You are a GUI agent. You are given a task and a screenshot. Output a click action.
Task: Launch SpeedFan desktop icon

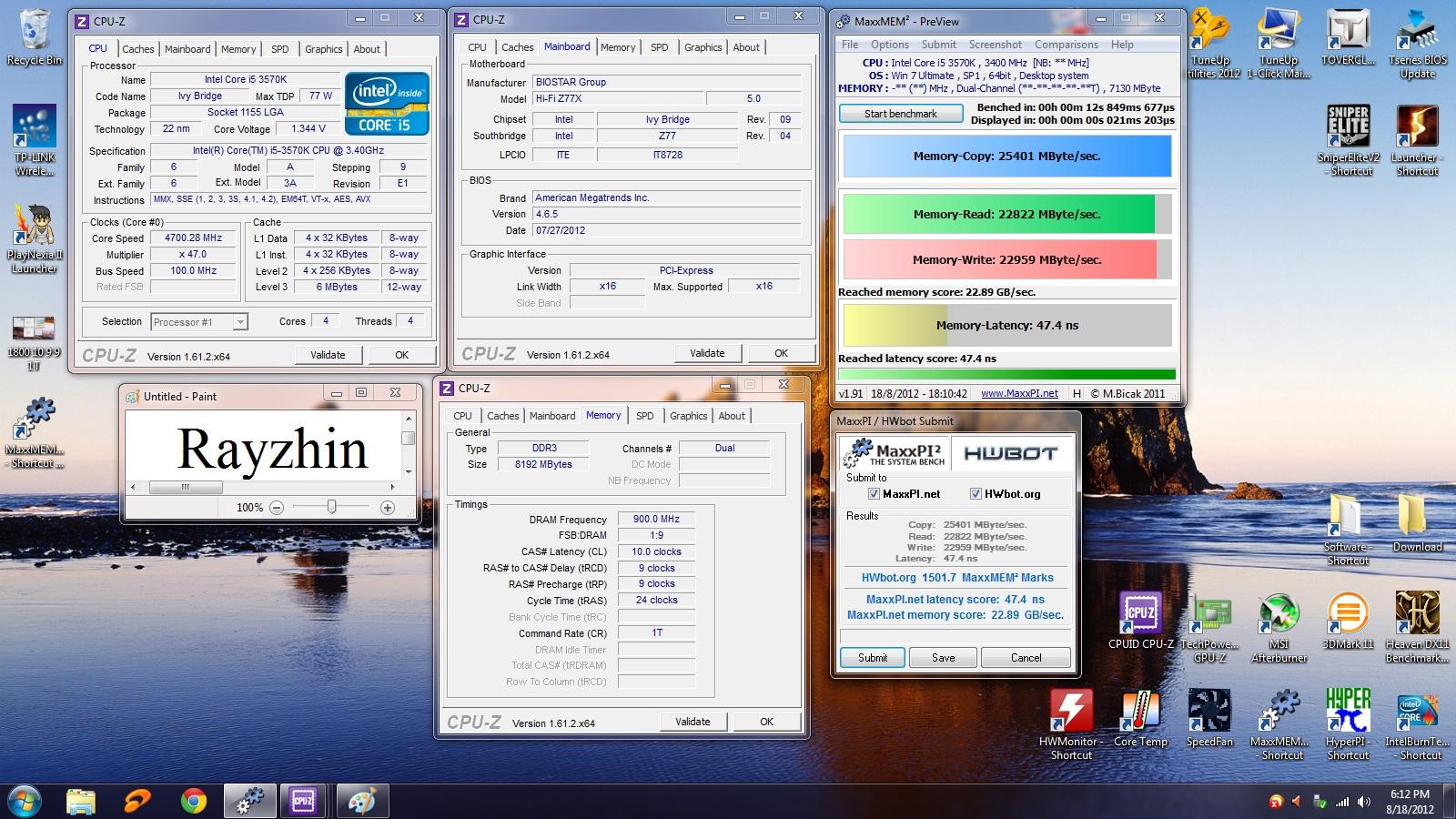1209,719
